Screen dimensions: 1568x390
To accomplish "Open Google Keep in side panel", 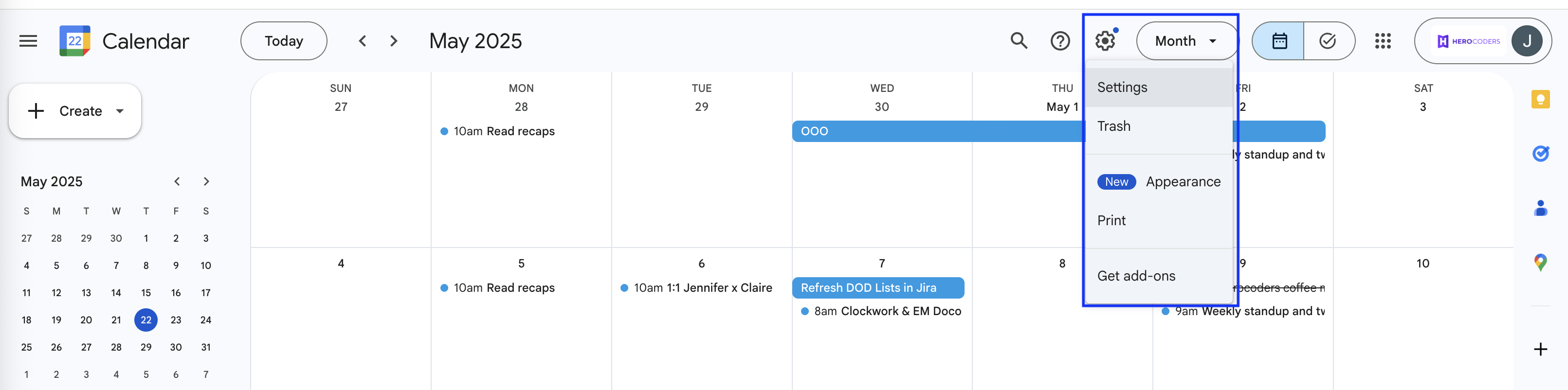I will pos(1541,99).
